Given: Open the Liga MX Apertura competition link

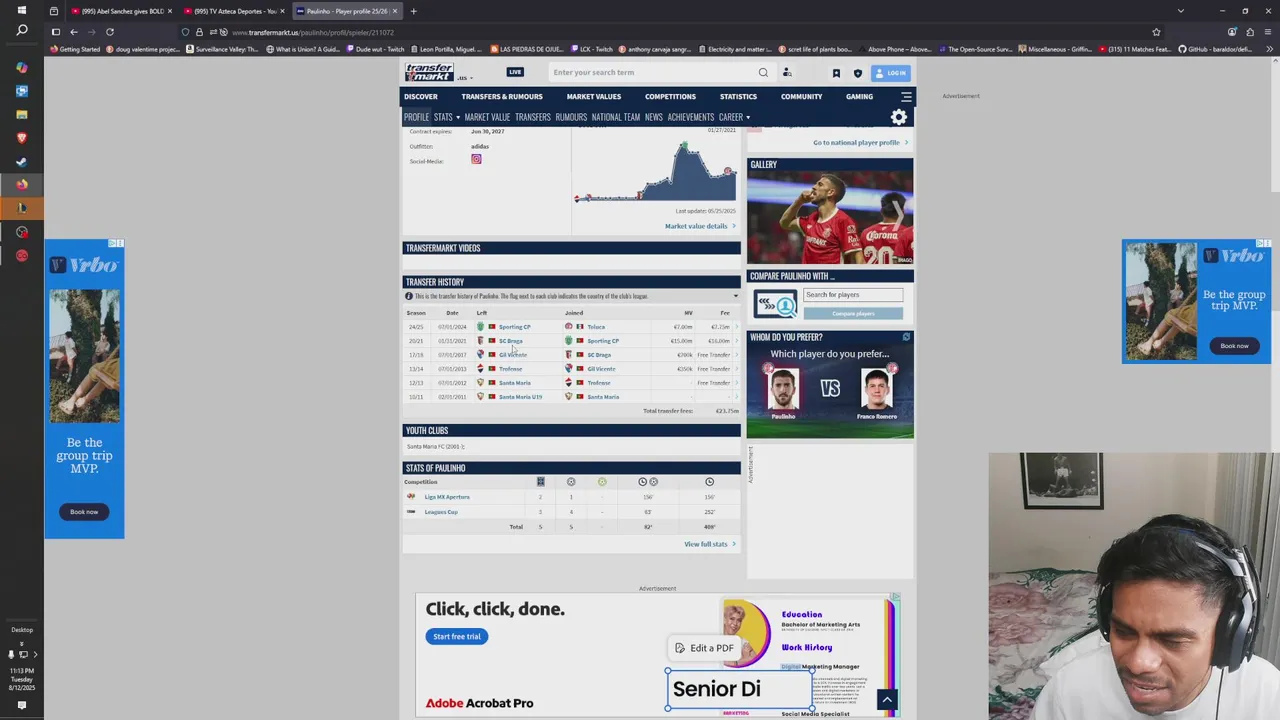Looking at the screenshot, I should coord(447,497).
